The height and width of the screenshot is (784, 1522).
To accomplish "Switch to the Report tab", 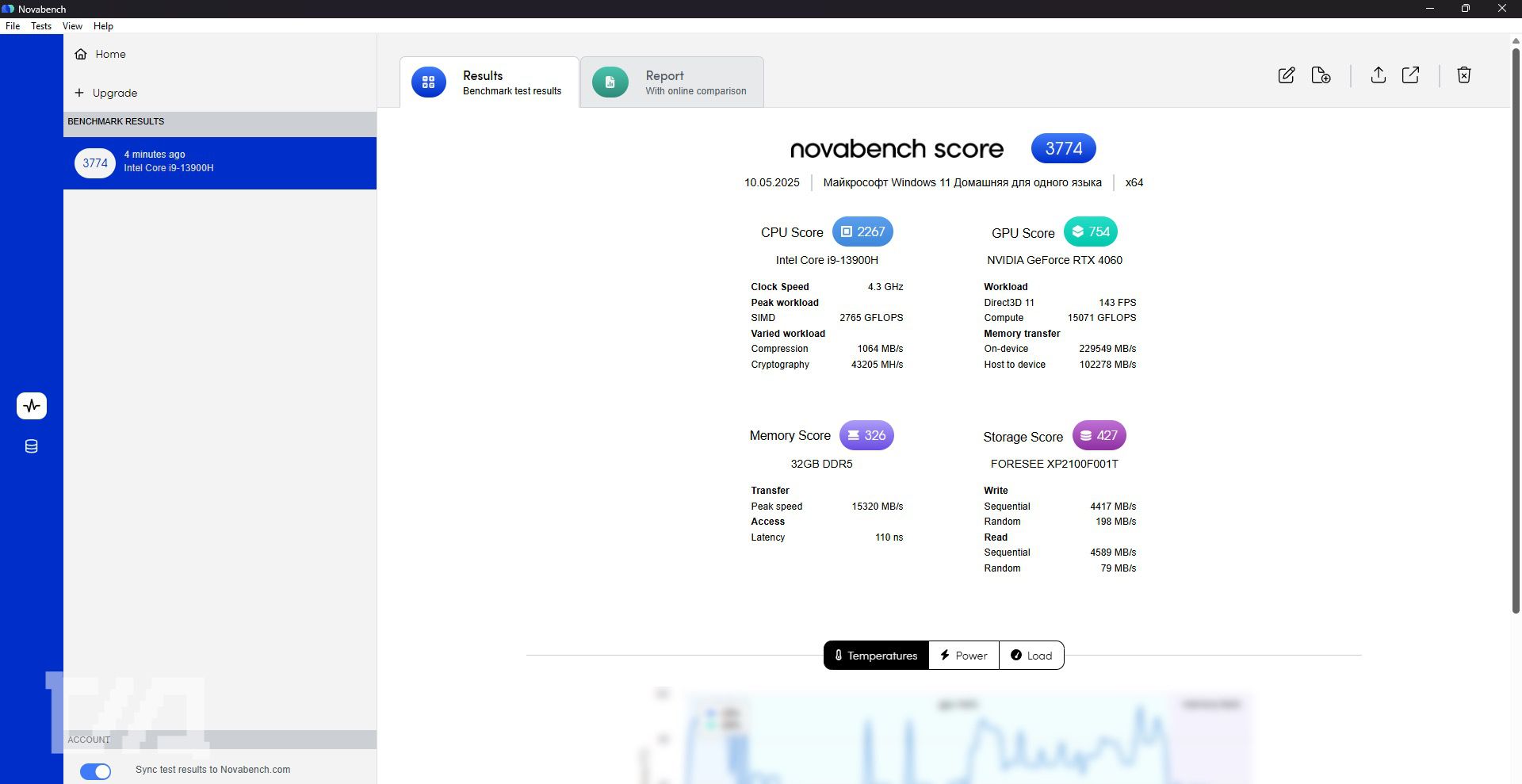I will click(672, 82).
